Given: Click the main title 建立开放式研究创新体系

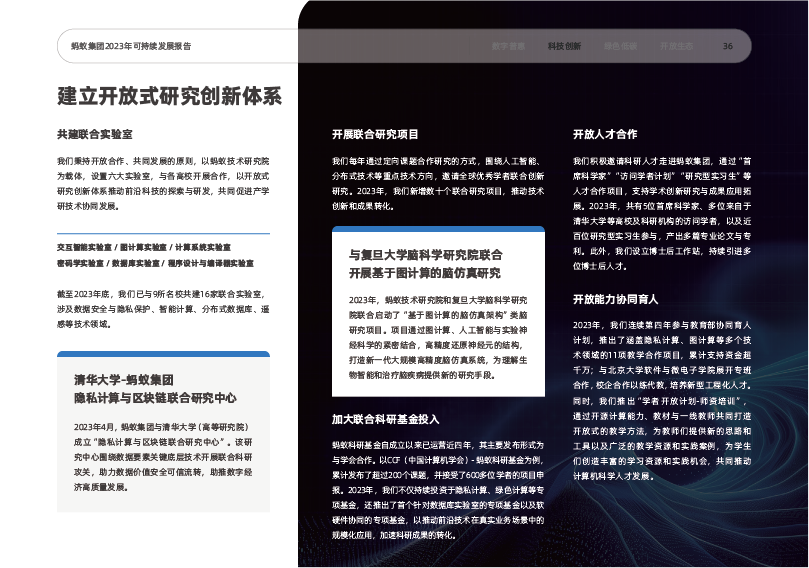Looking at the screenshot, I should pos(170,97).
